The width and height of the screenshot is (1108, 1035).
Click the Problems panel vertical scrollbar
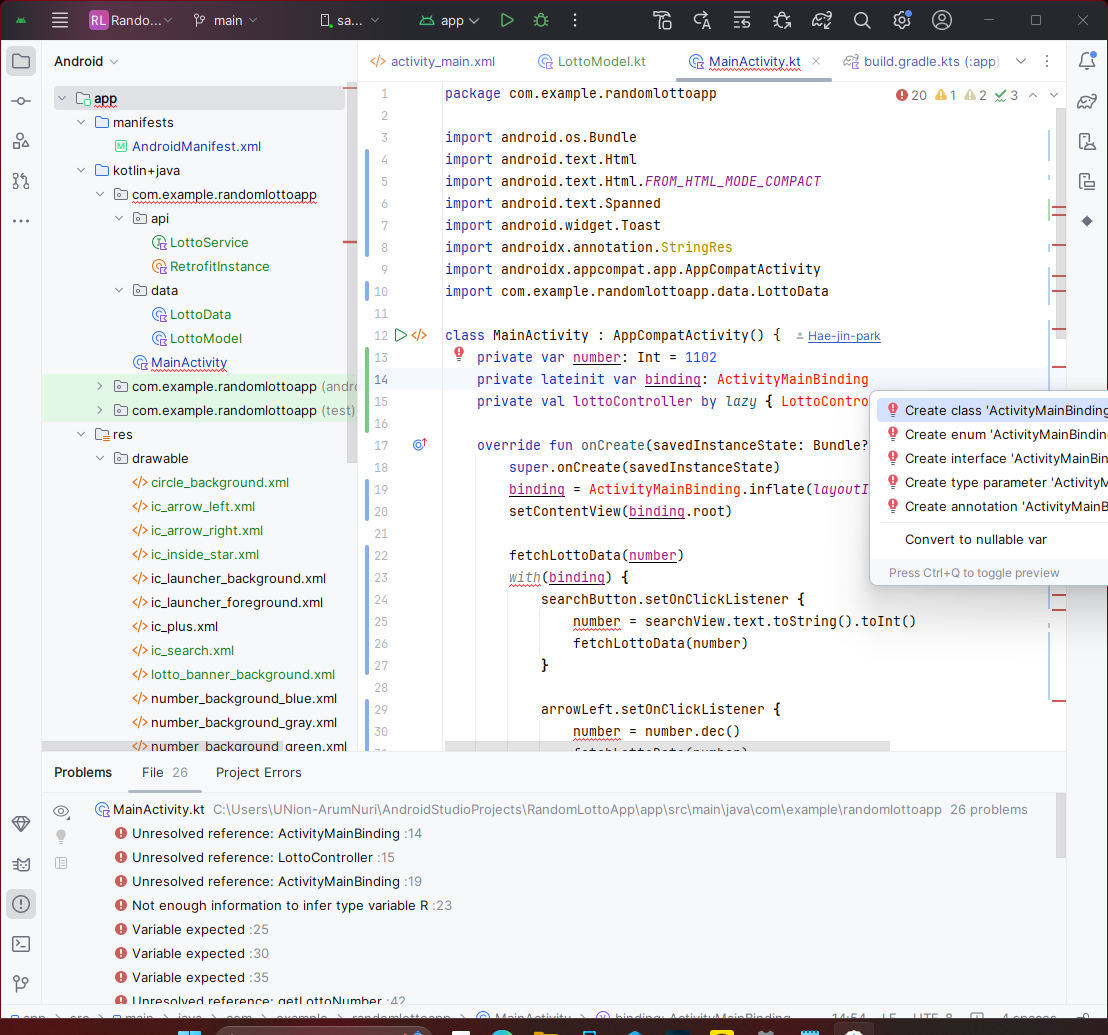[1061, 825]
